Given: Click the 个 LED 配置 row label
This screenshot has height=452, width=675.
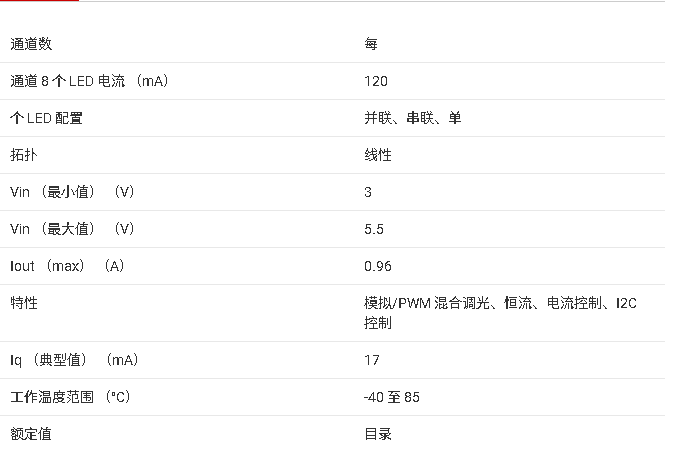Looking at the screenshot, I should [46, 118].
